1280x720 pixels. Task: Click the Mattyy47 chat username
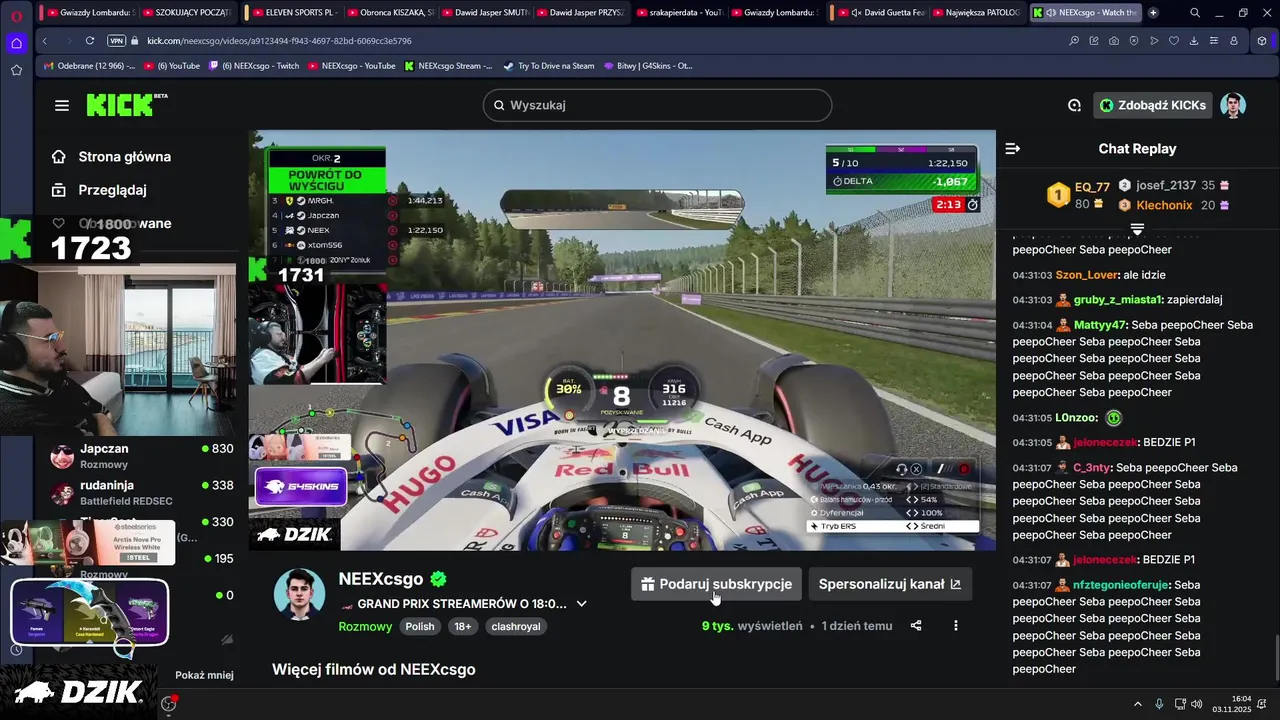click(1100, 325)
